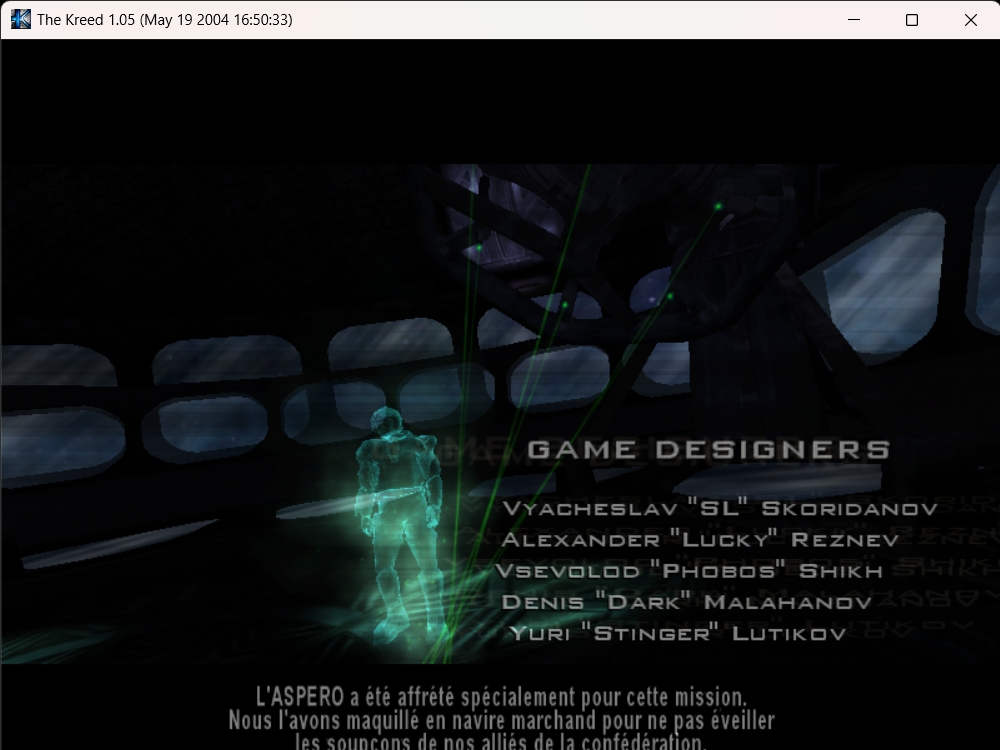Viewport: 1000px width, 750px height.
Task: Select the credit Alexander "Lucky" Reznev
Action: point(700,540)
